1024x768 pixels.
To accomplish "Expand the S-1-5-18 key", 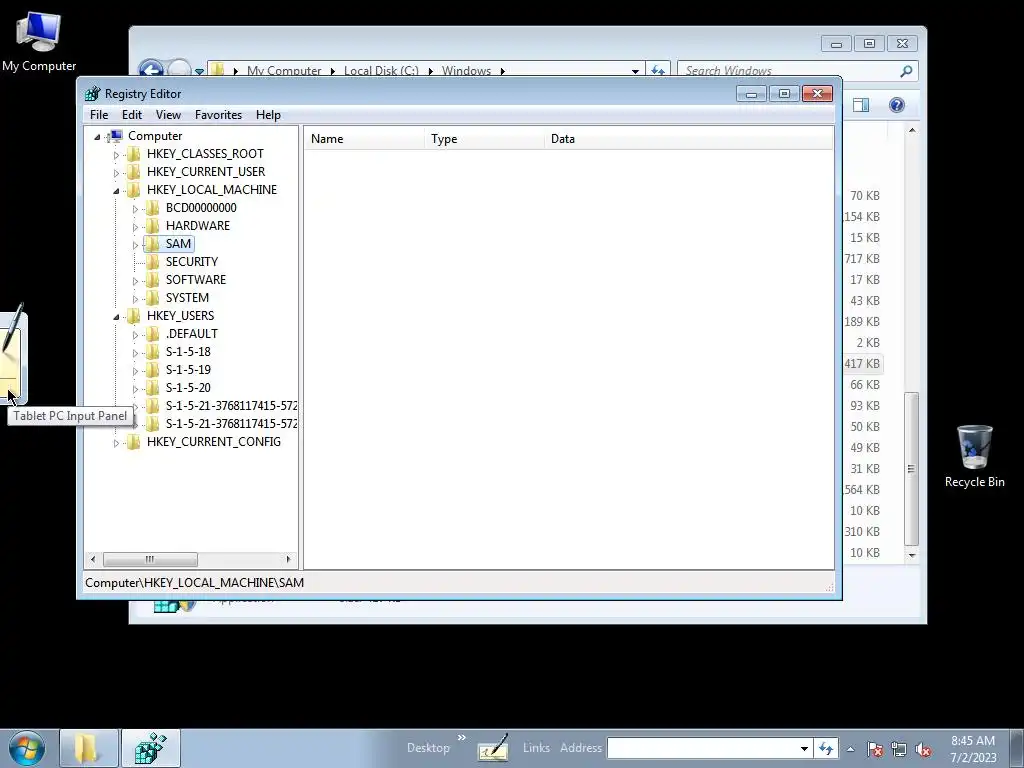I will point(135,353).
